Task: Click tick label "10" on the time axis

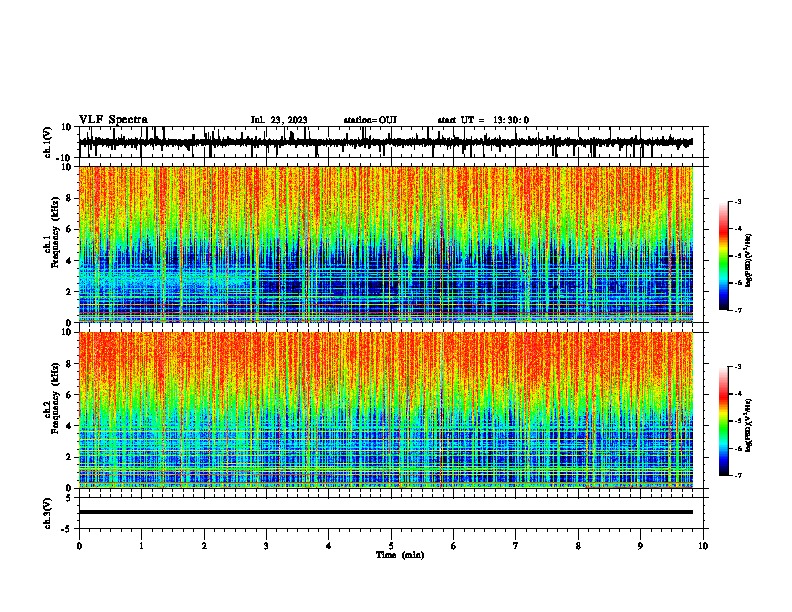Action: coord(703,546)
